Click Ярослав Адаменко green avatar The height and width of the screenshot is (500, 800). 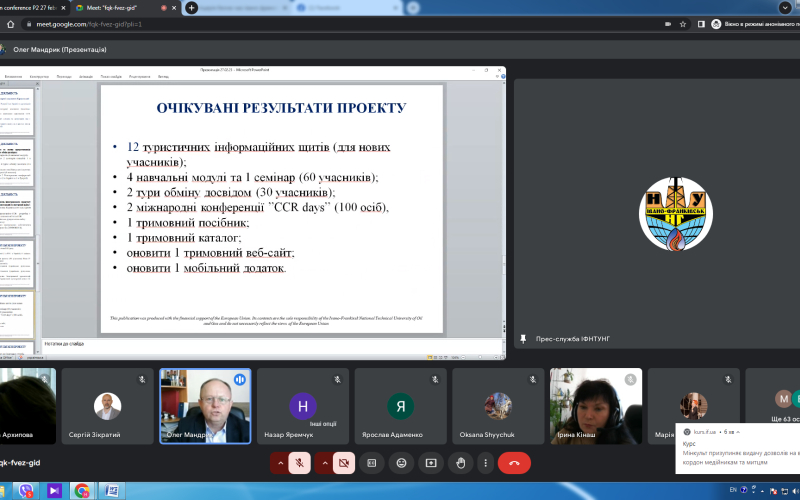pyautogui.click(x=401, y=406)
